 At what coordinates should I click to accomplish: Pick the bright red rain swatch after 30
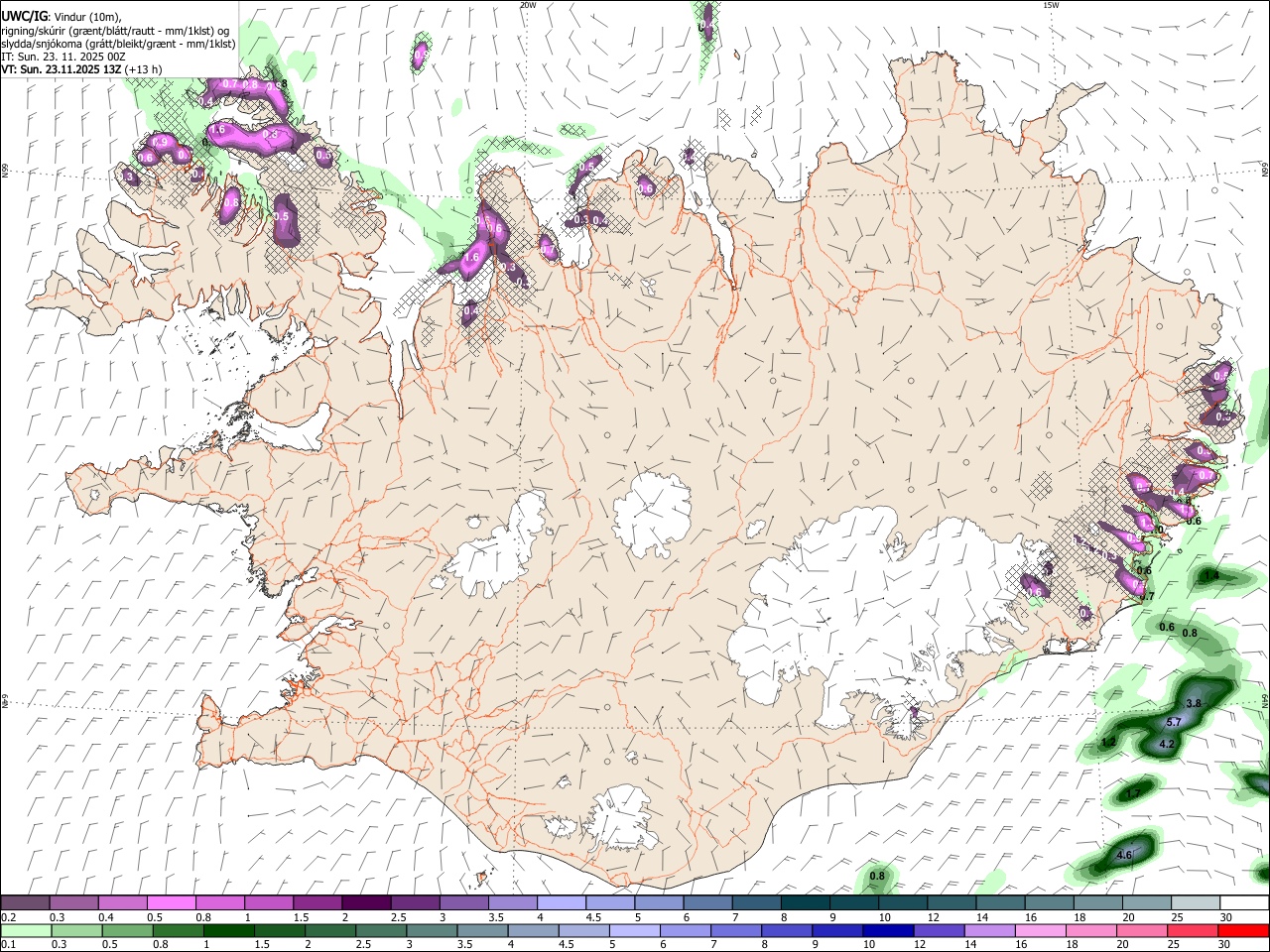[1244, 930]
